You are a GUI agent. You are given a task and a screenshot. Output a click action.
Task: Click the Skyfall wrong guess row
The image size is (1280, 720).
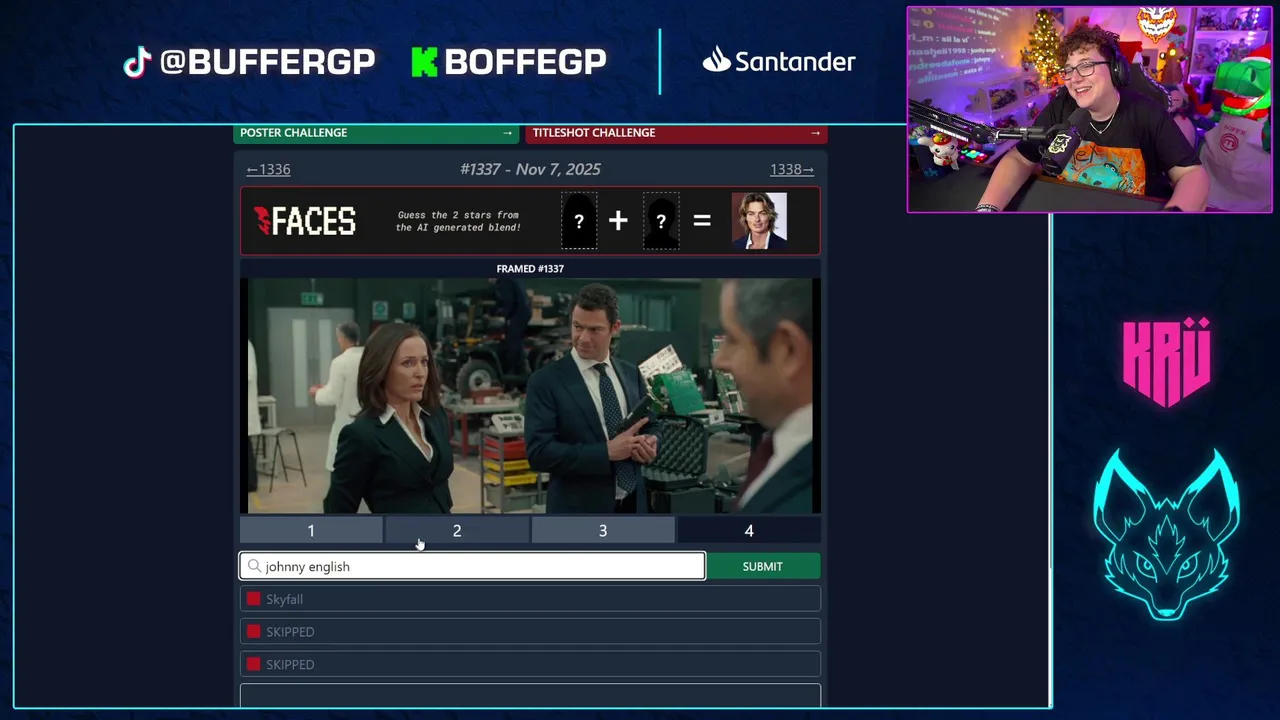[x=530, y=599]
